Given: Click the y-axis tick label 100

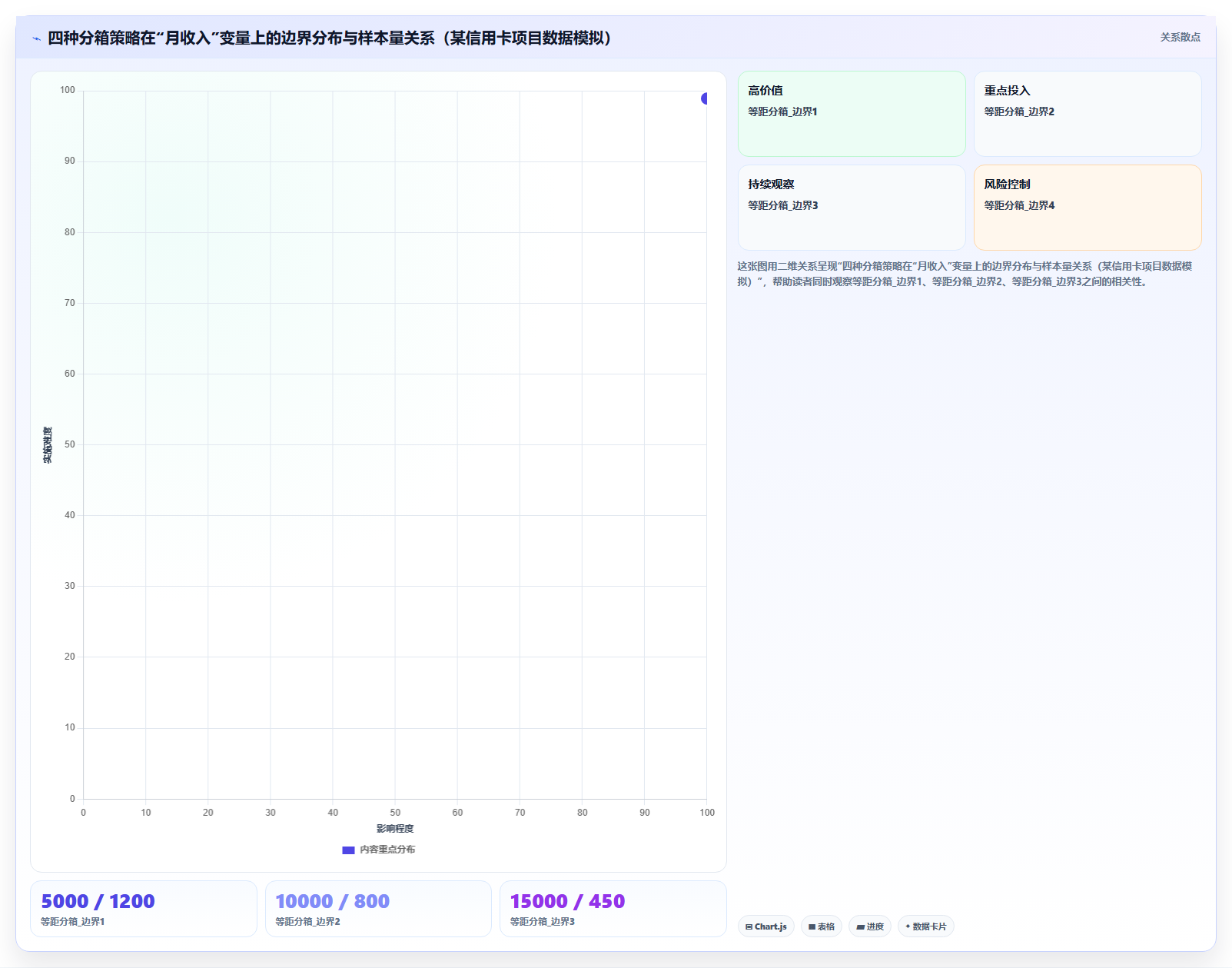Looking at the screenshot, I should (68, 90).
